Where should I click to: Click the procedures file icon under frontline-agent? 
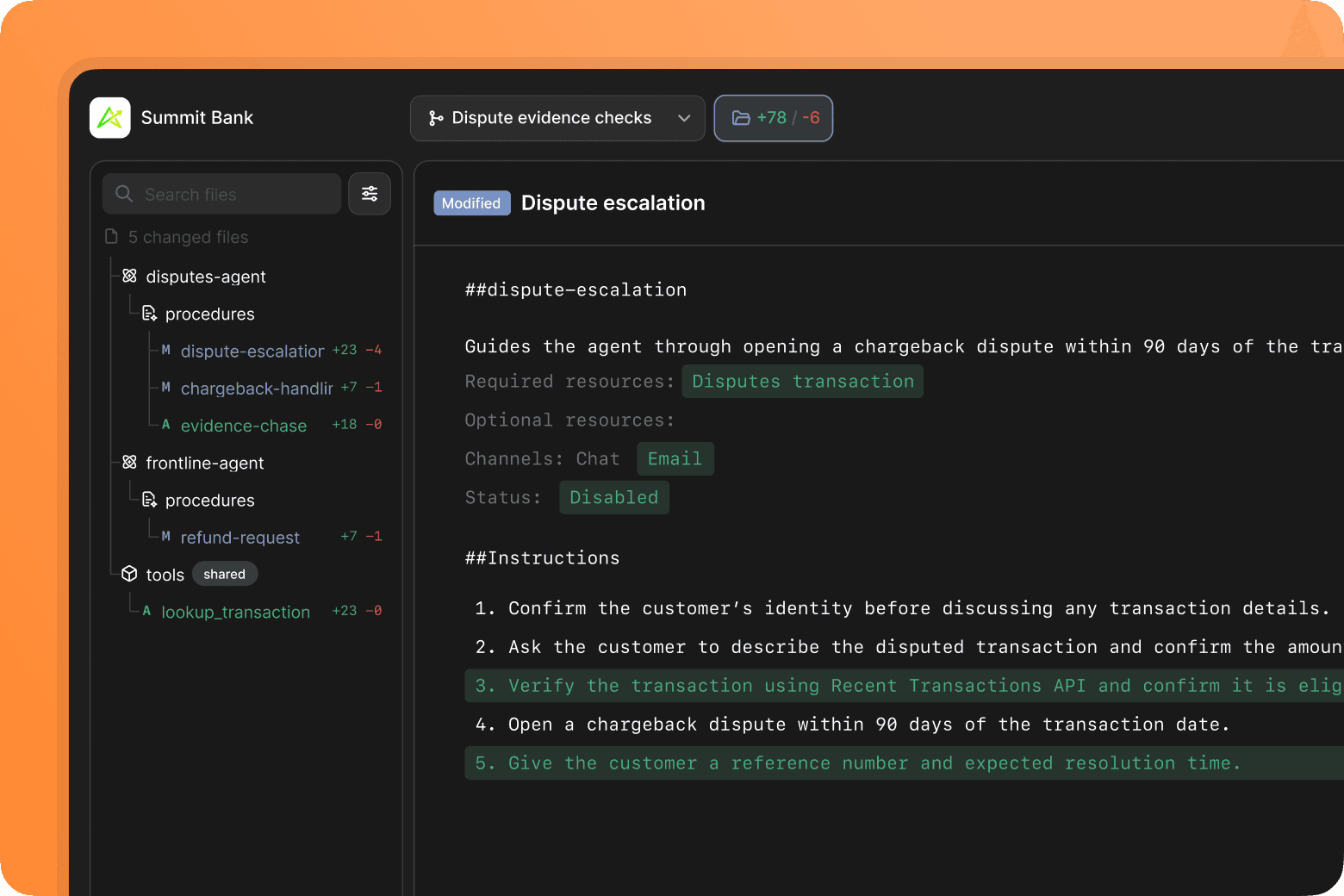(149, 500)
